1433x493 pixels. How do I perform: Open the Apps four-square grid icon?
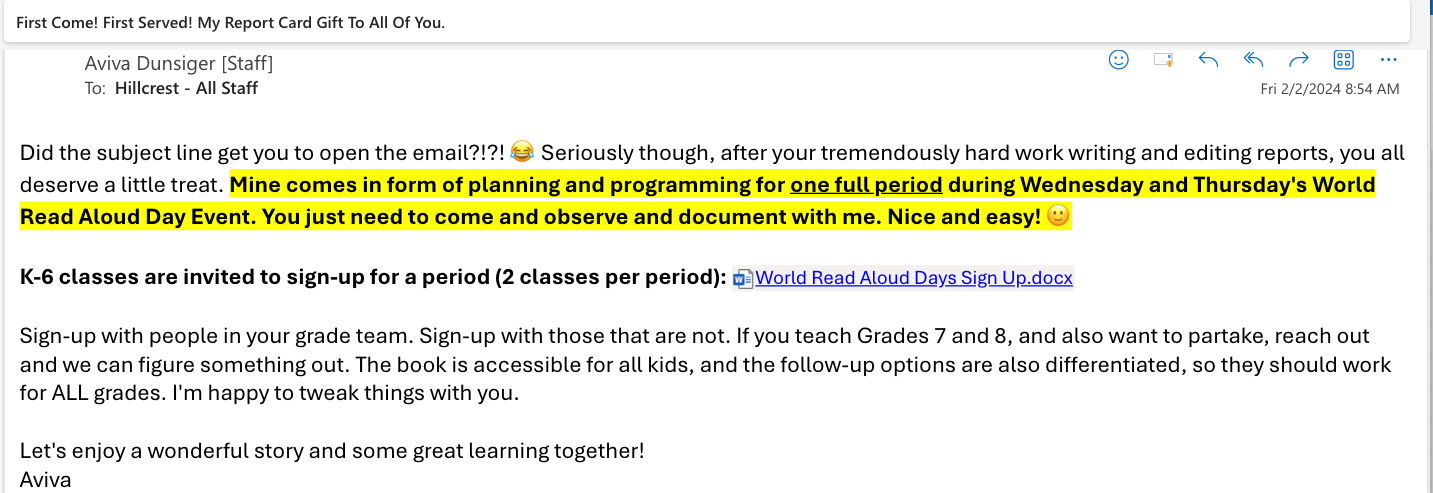pyautogui.click(x=1343, y=60)
